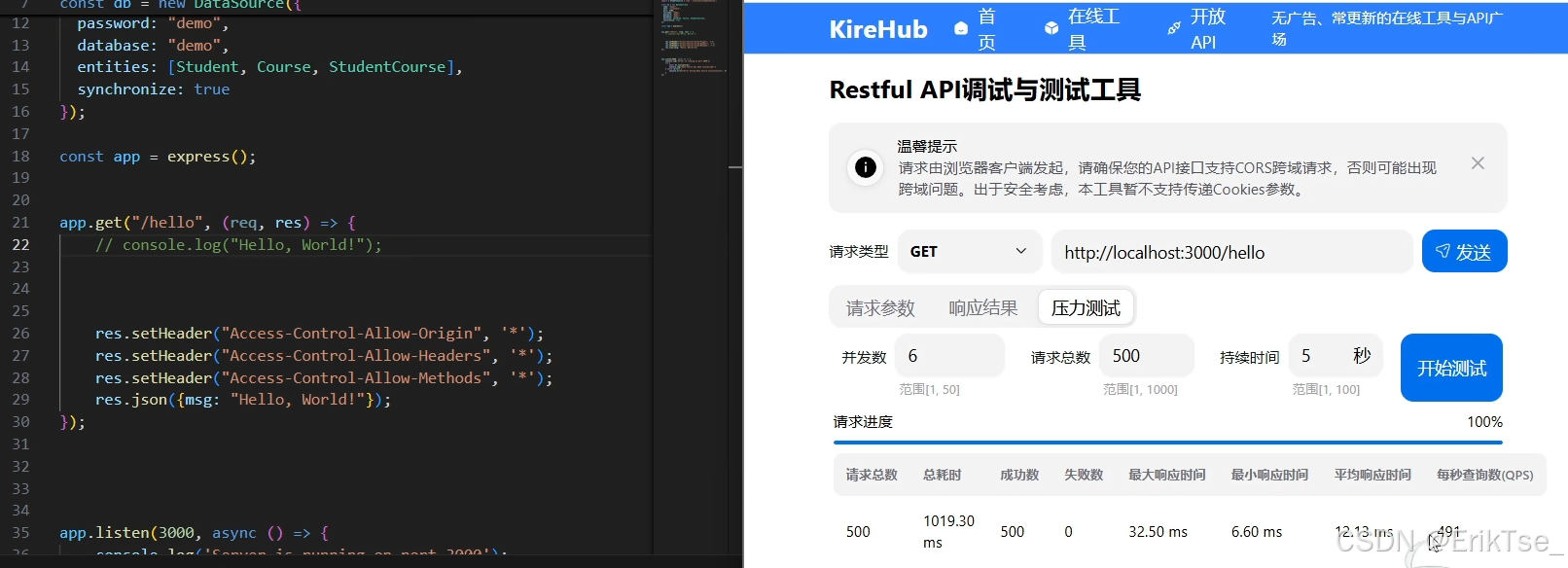
Task: Click the URL field with localhost:3000/hello
Action: [1231, 252]
